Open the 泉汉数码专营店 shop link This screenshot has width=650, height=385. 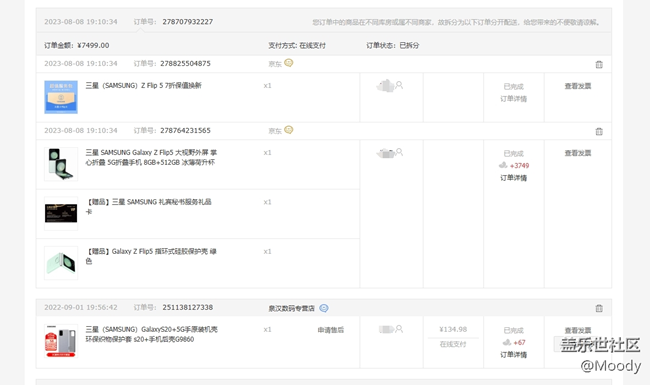coord(291,308)
